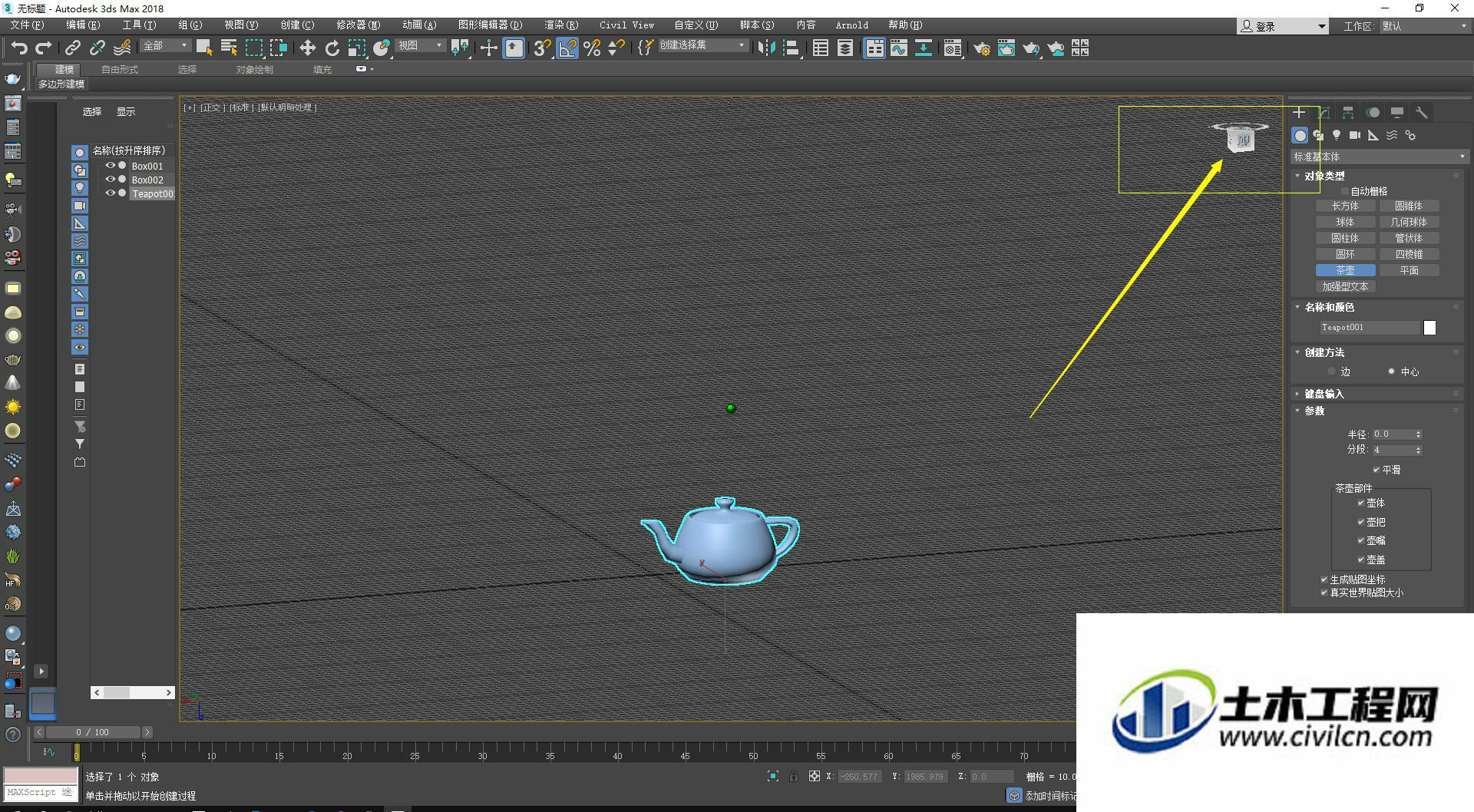
Task: Open the Render Setup teapot-gear icon
Action: pyautogui.click(x=981, y=48)
